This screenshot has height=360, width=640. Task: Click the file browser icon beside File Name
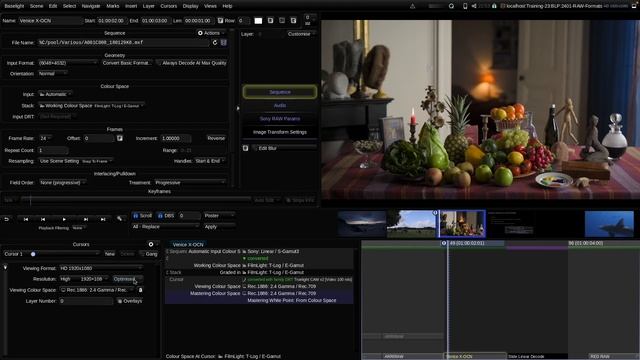click(224, 42)
